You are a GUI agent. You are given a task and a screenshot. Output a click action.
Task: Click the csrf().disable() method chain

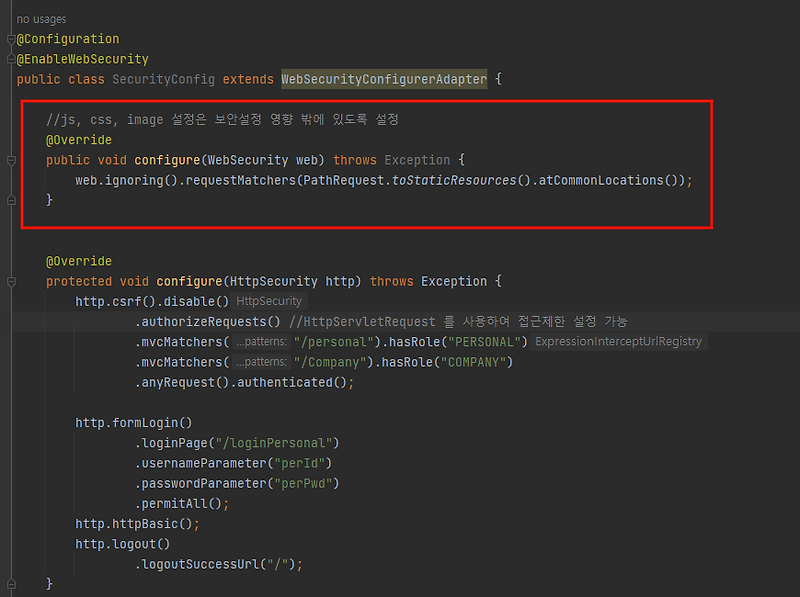click(x=160, y=301)
